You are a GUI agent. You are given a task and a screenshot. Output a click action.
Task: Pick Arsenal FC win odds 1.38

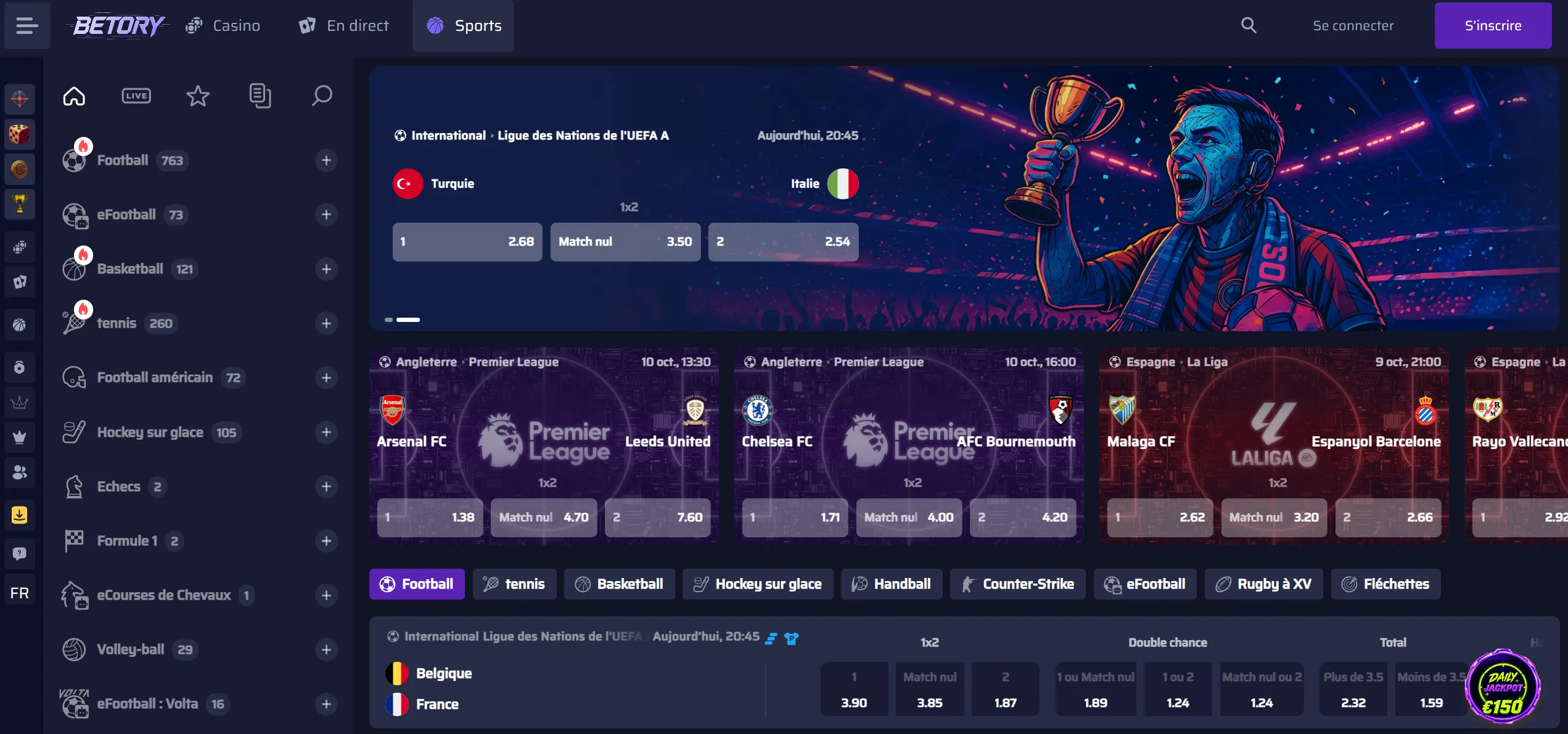(430, 517)
